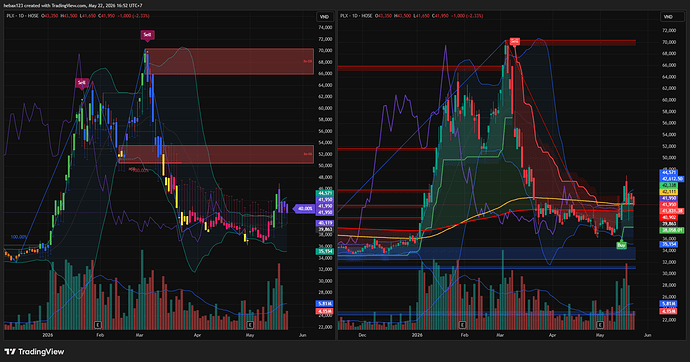Click the Dec label on right chart time axis

click(362, 335)
